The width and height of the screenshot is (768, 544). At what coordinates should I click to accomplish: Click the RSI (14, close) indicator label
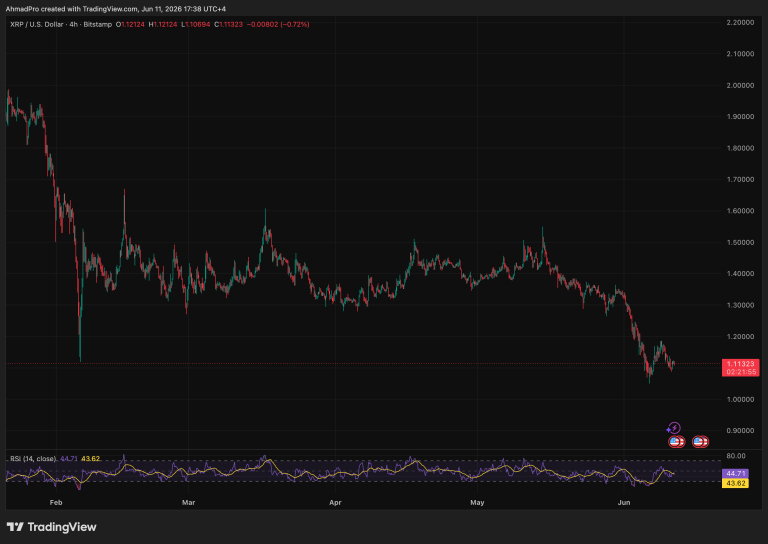click(x=33, y=459)
